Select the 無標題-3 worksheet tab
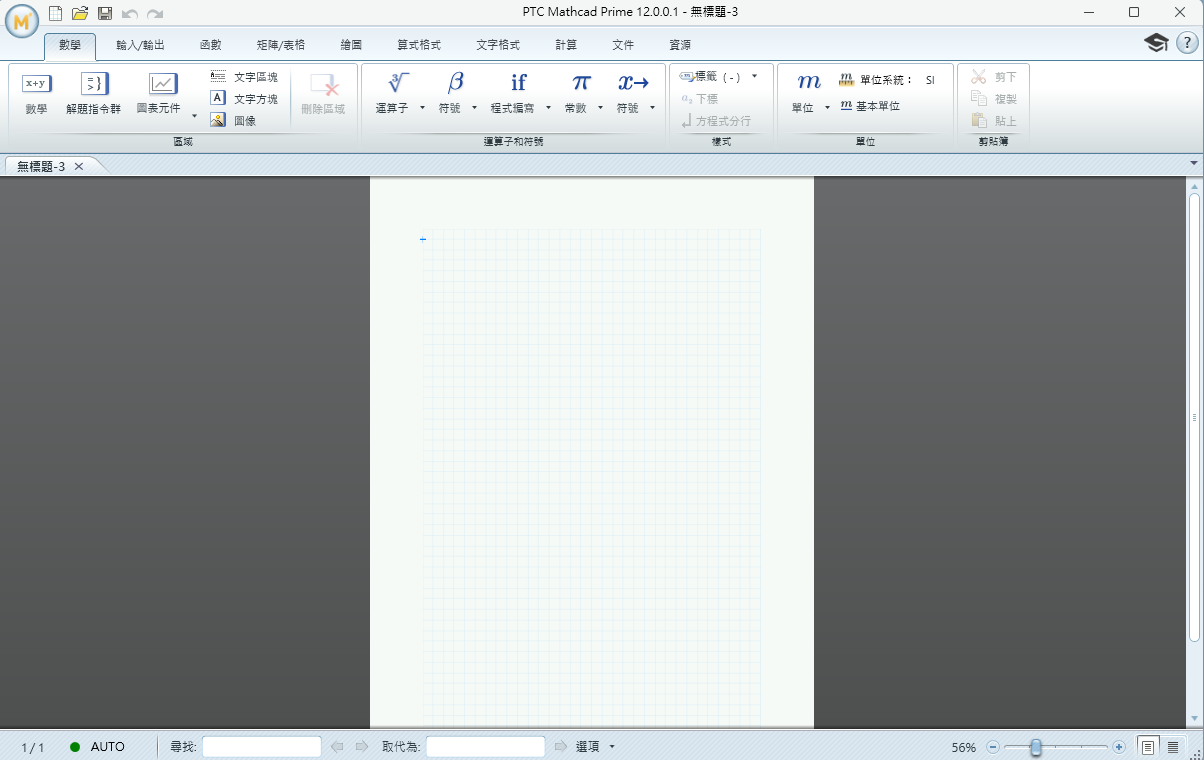The width and height of the screenshot is (1204, 760). click(x=41, y=166)
